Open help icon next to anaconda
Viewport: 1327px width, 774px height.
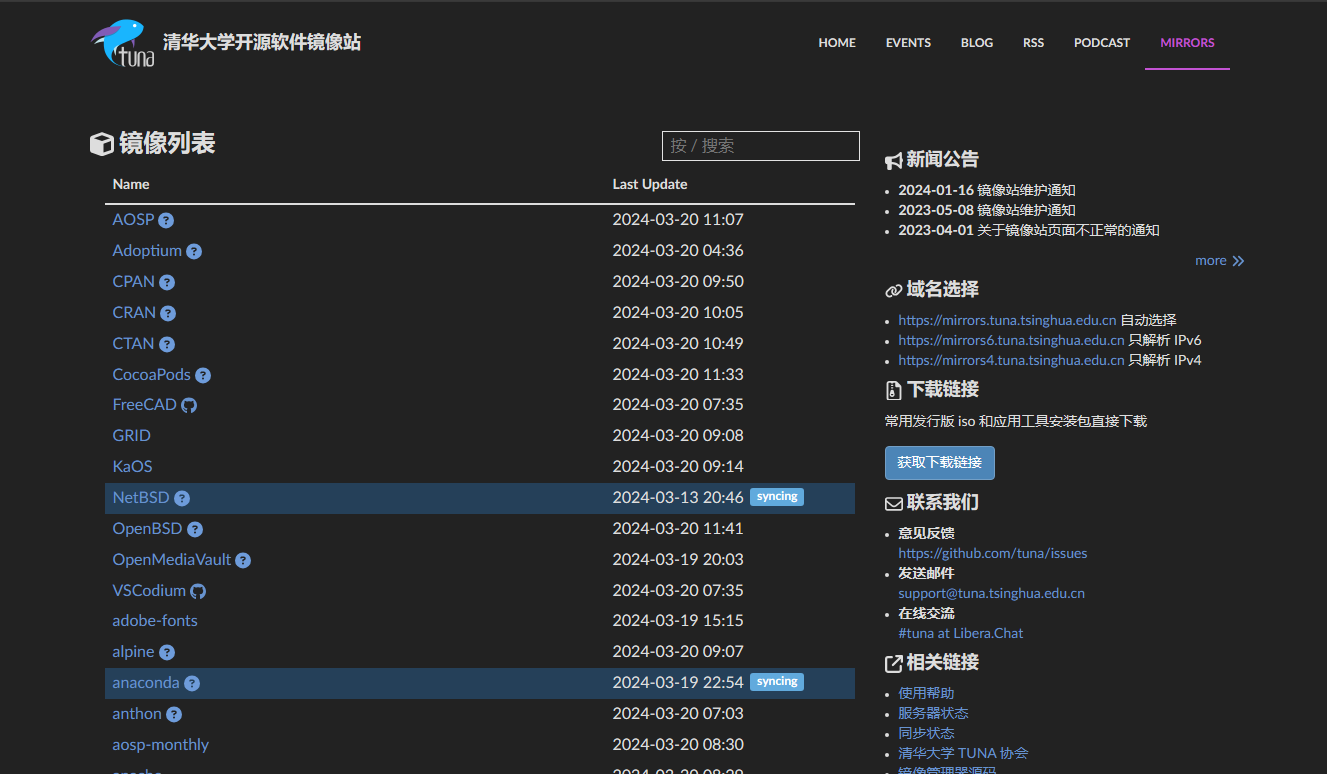[192, 684]
